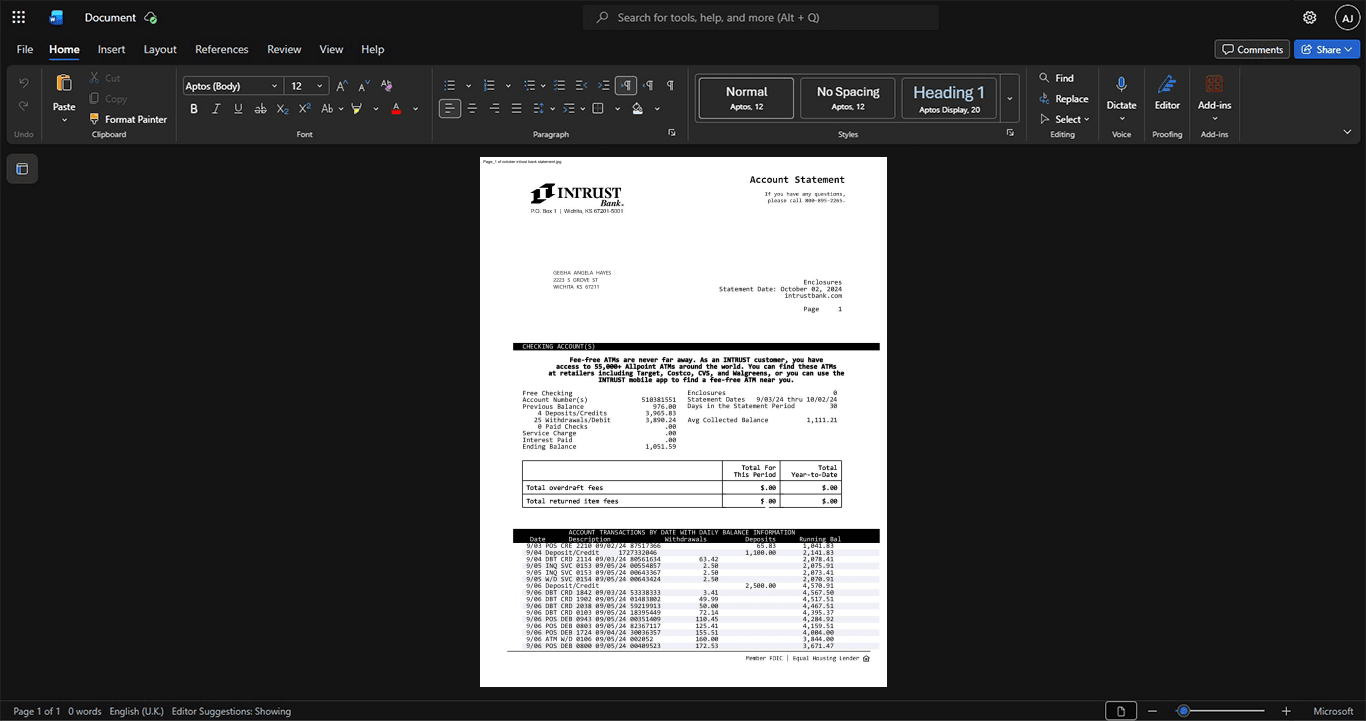Open change case dropdown
The height and width of the screenshot is (721, 1366).
331,109
